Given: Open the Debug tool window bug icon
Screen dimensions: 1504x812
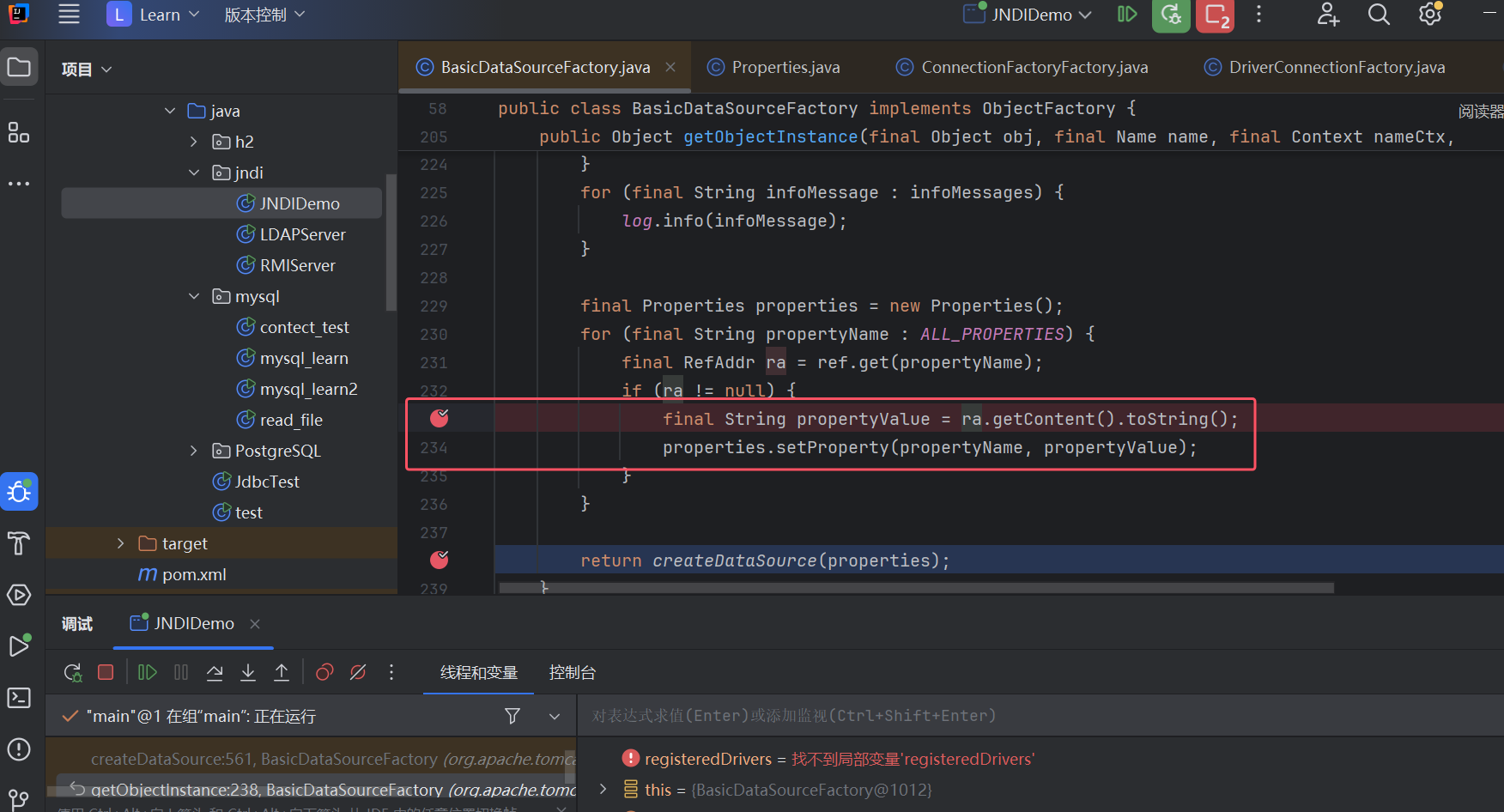Looking at the screenshot, I should 19,492.
